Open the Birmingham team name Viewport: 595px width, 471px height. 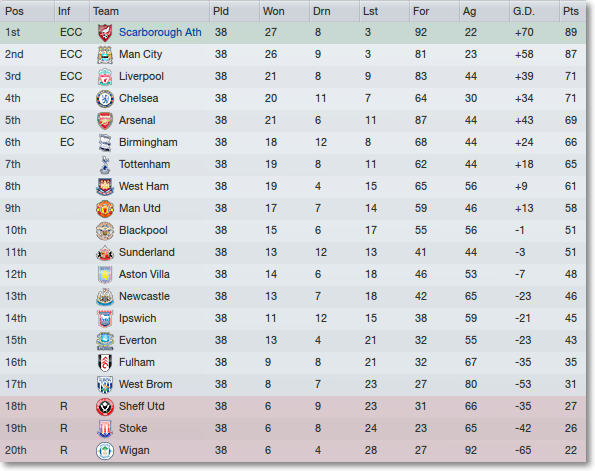(x=148, y=142)
